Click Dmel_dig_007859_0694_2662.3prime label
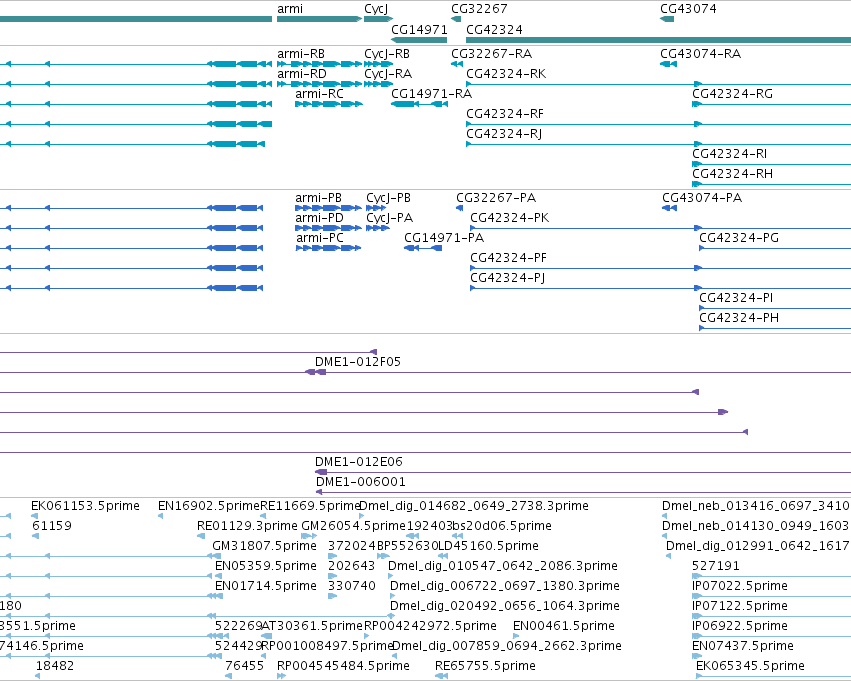 tap(507, 647)
